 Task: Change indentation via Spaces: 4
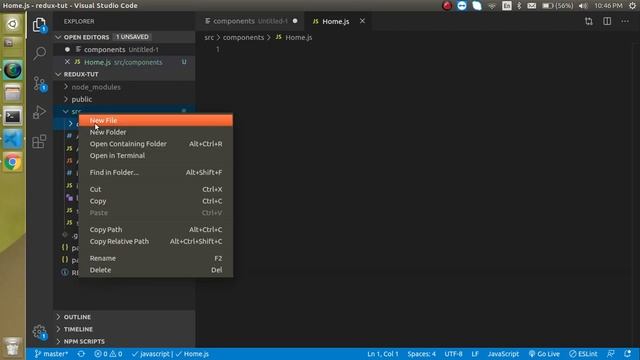coord(421,354)
